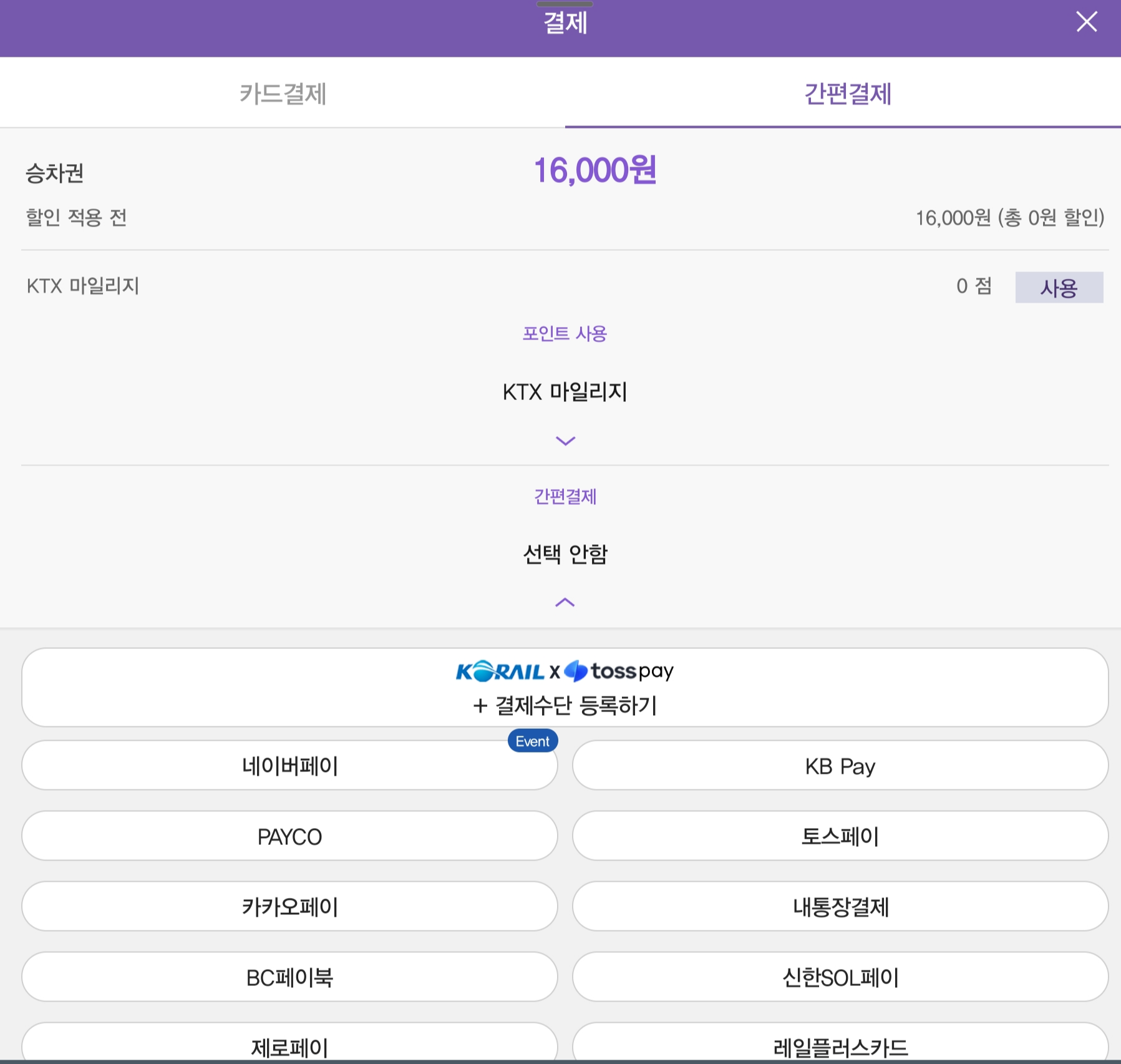Tap the KORAIL logo in the tosspay banner
The image size is (1121, 1064).
[500, 671]
